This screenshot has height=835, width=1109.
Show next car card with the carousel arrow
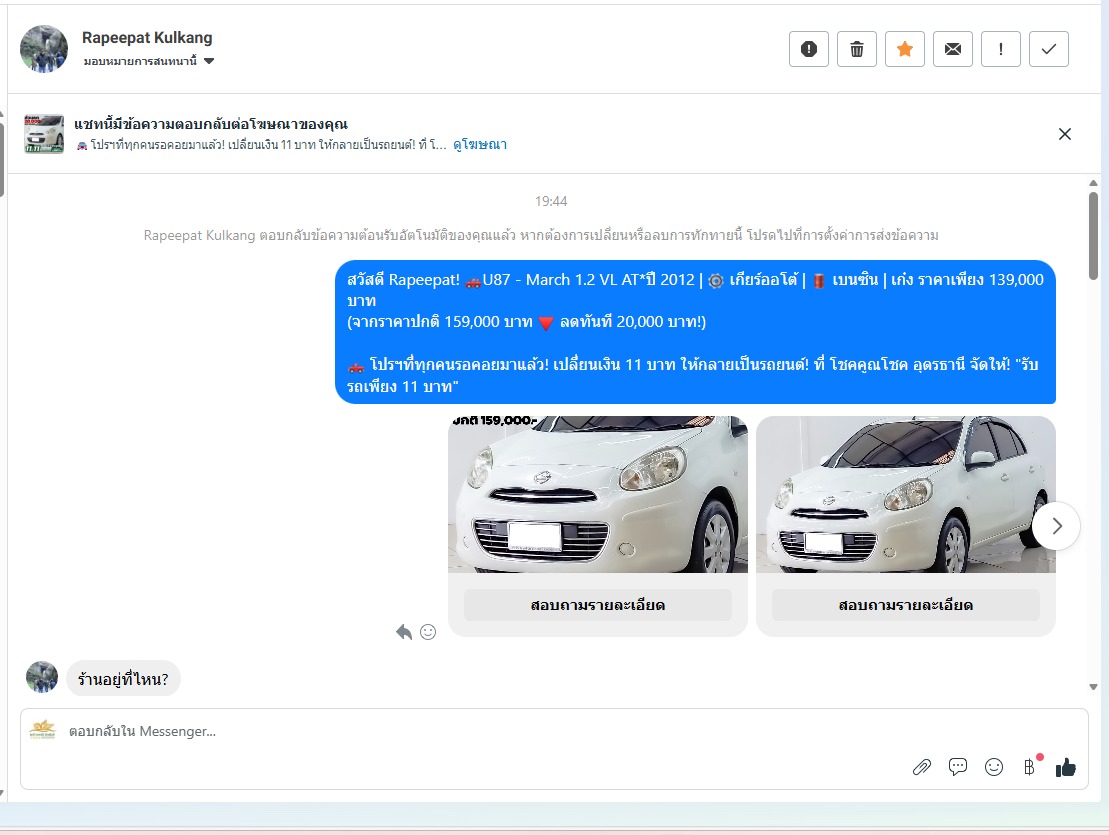click(x=1056, y=525)
